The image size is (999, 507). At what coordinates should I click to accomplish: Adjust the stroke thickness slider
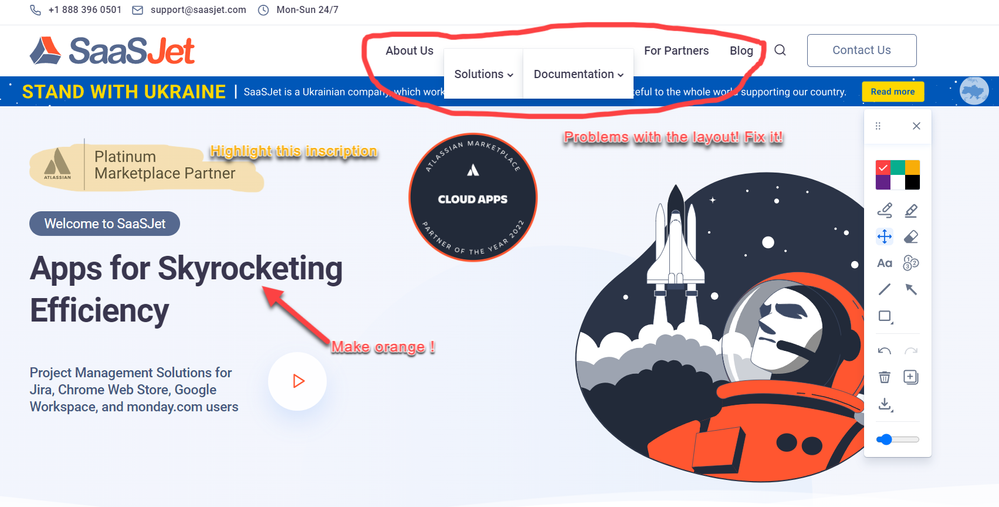point(898,439)
